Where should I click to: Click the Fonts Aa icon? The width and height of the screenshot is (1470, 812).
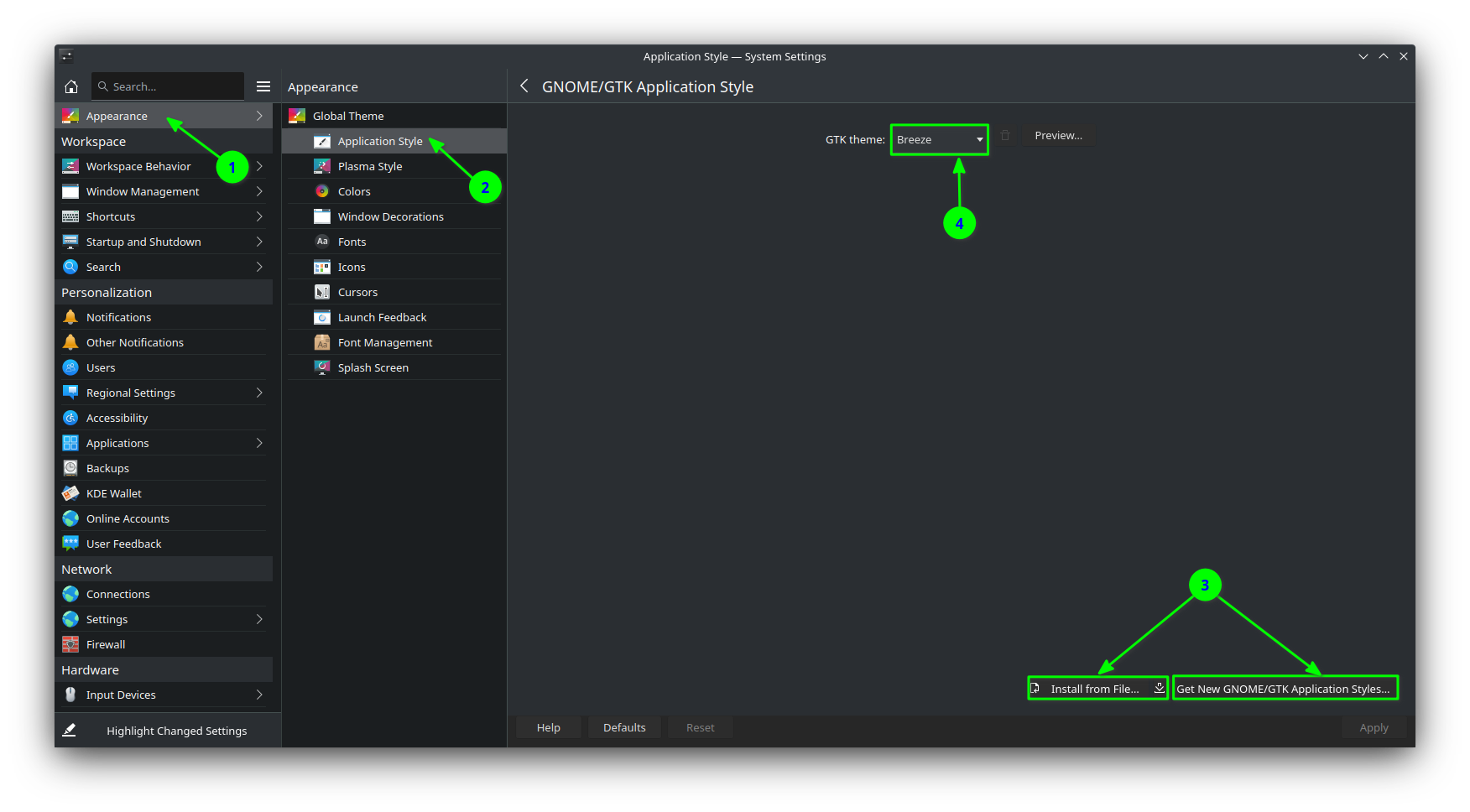click(322, 242)
